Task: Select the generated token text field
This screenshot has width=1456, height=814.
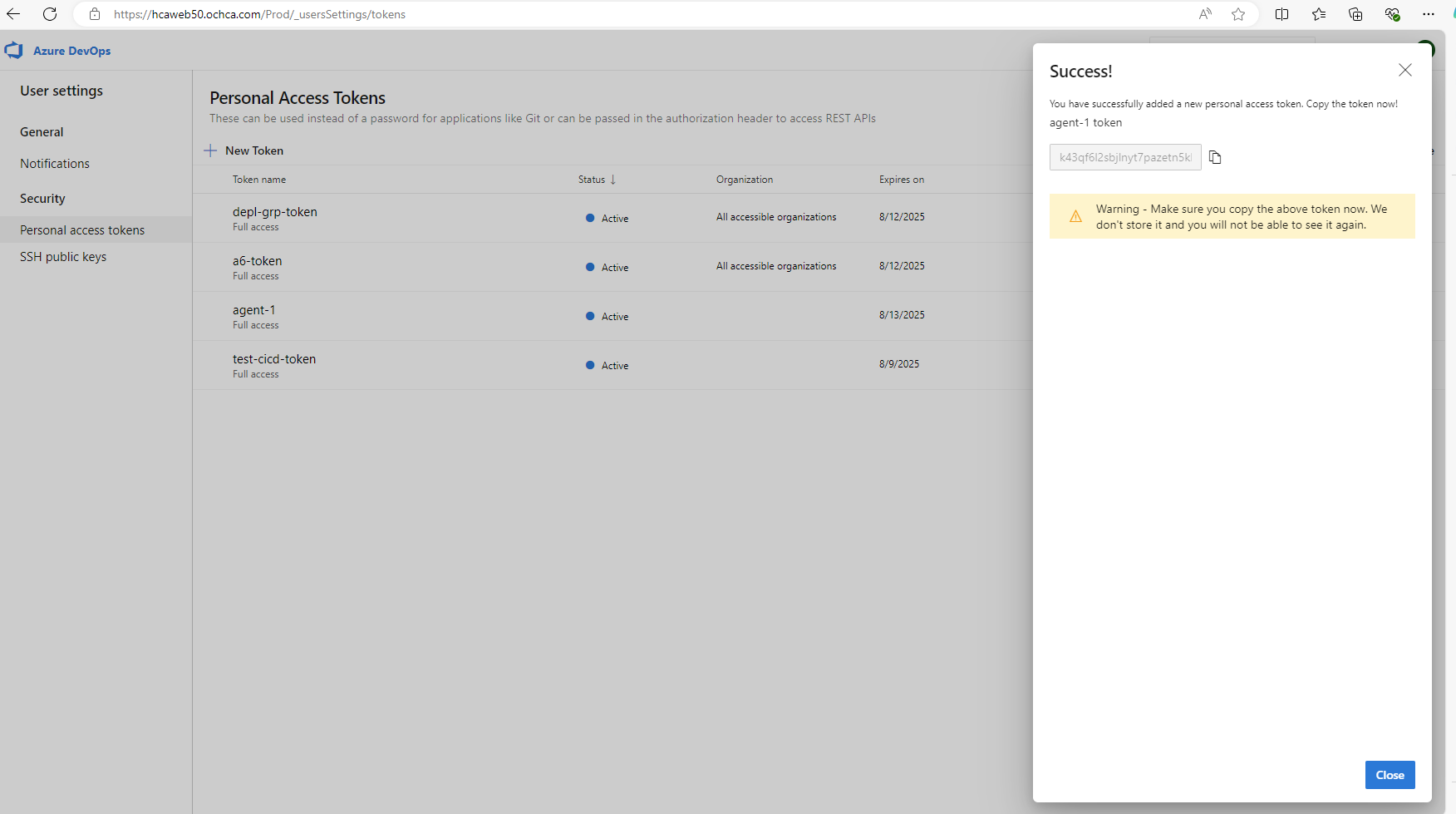Action: tap(1125, 157)
